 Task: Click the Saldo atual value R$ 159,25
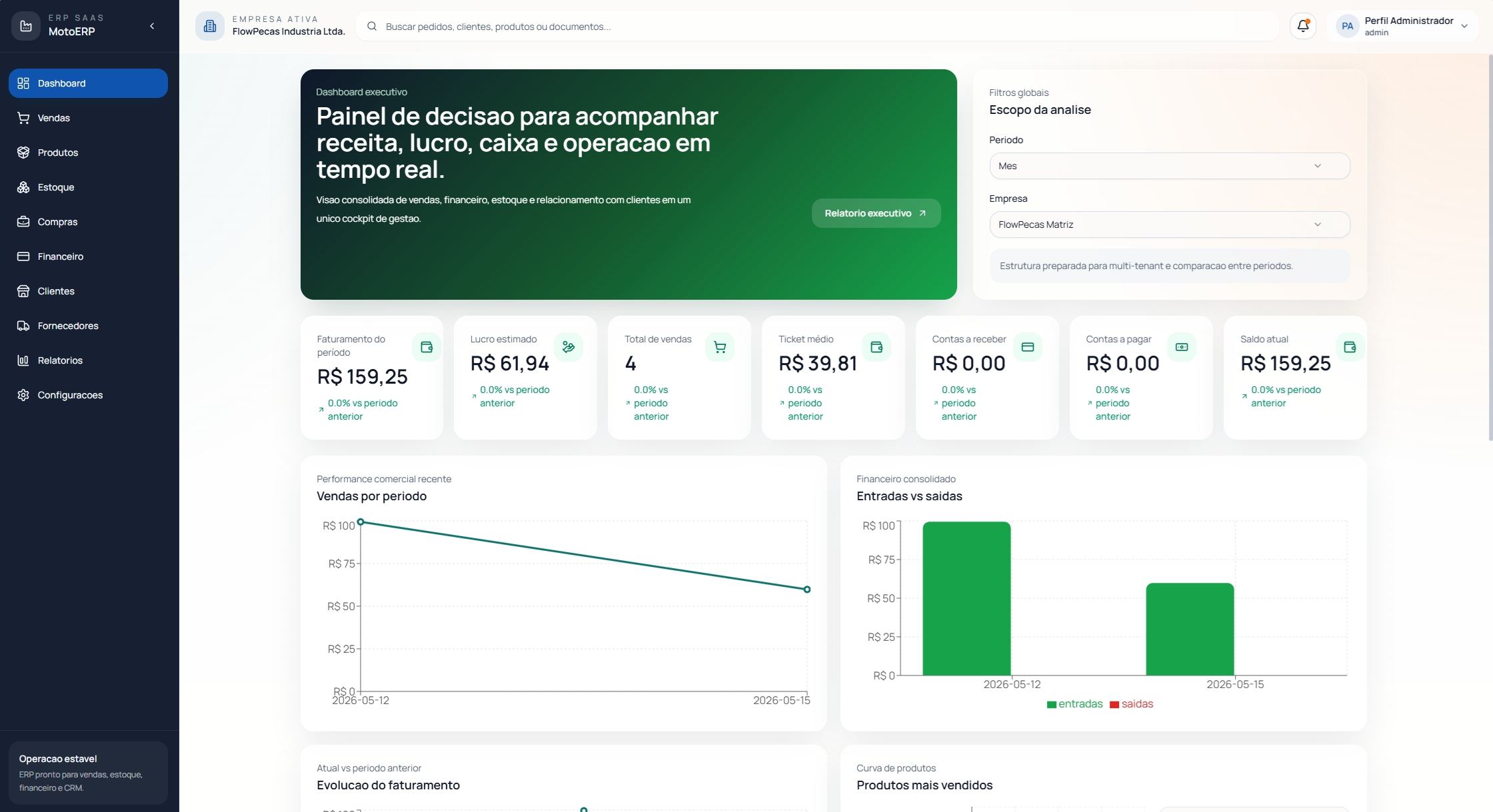pos(1286,364)
